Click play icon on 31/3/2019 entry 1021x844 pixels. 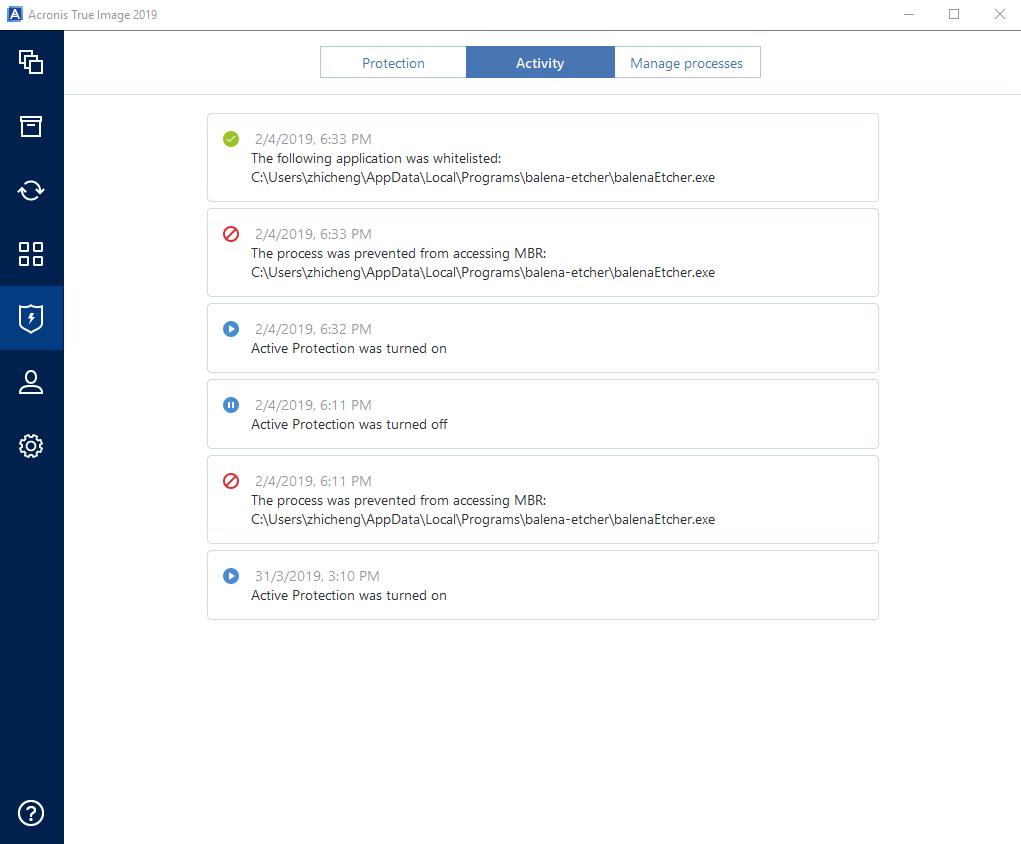231,576
